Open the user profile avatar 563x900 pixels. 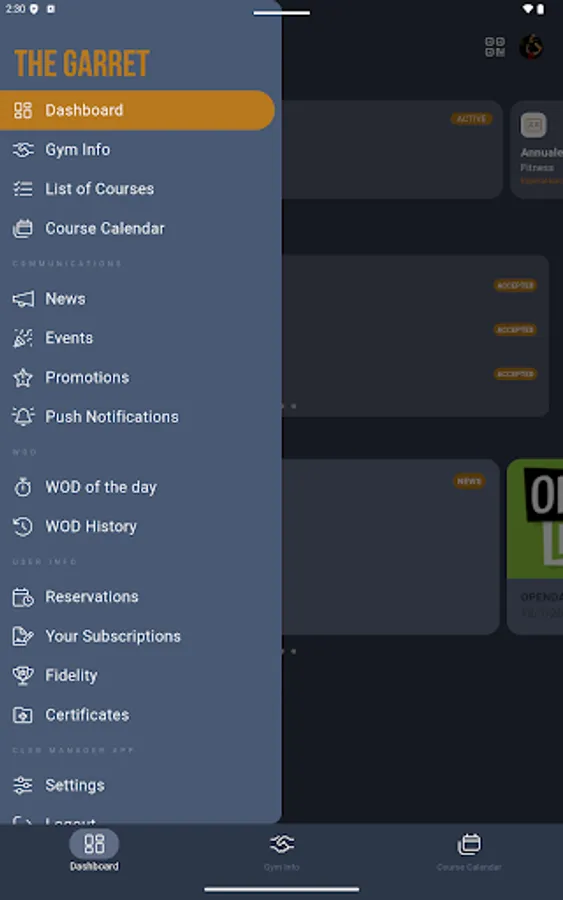(531, 47)
